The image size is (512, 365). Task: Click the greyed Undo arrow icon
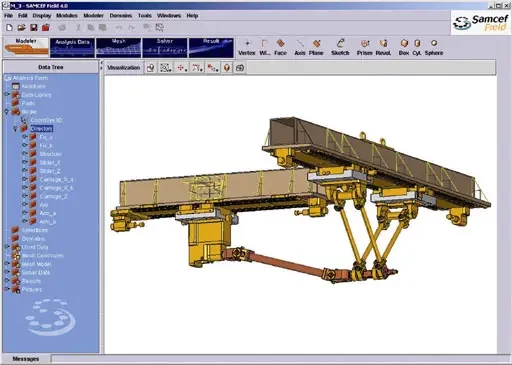(119, 28)
